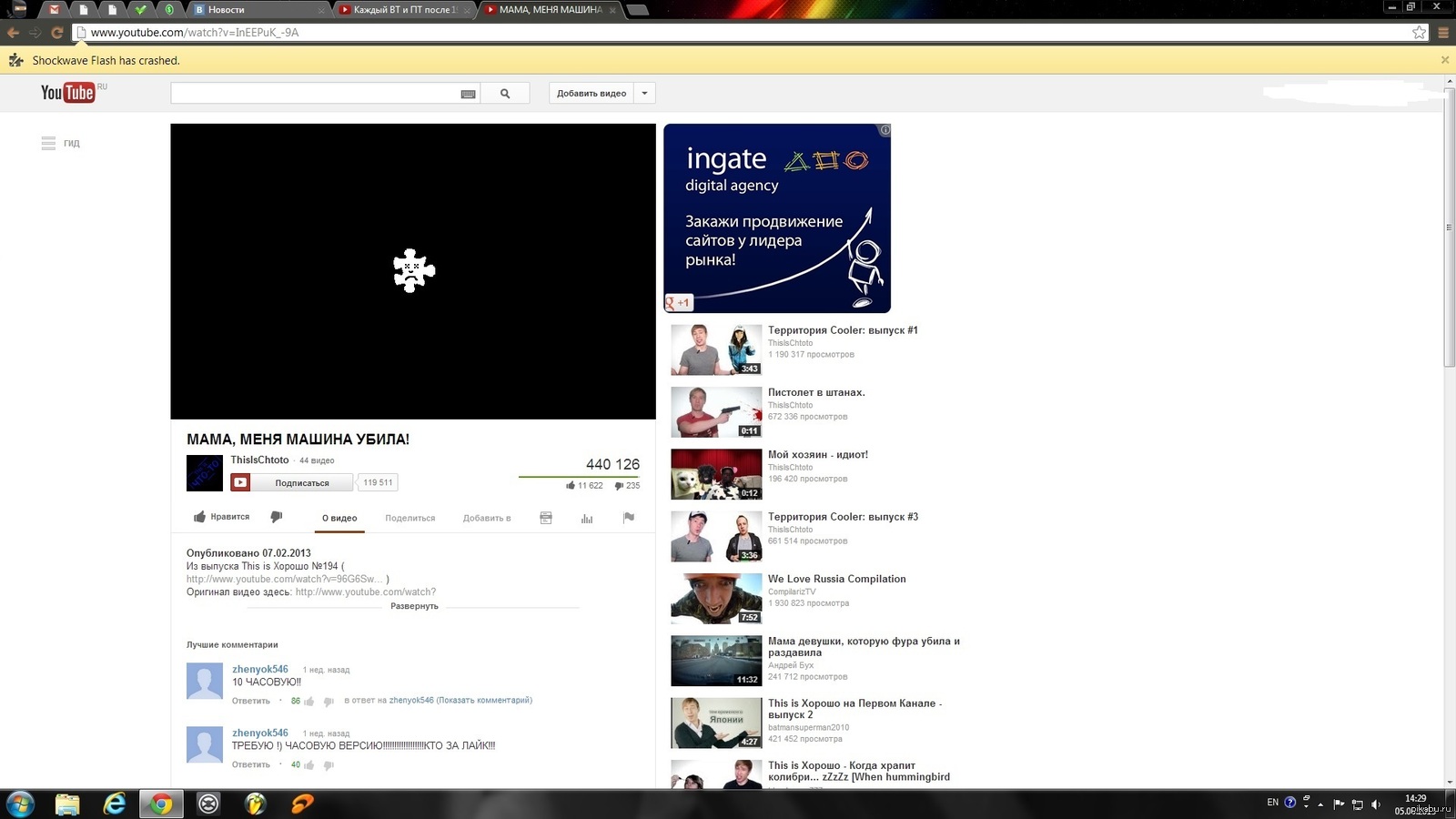Open Территория Cooler: выпуск #1 thumbnail
The image size is (1456, 819).
coord(716,349)
